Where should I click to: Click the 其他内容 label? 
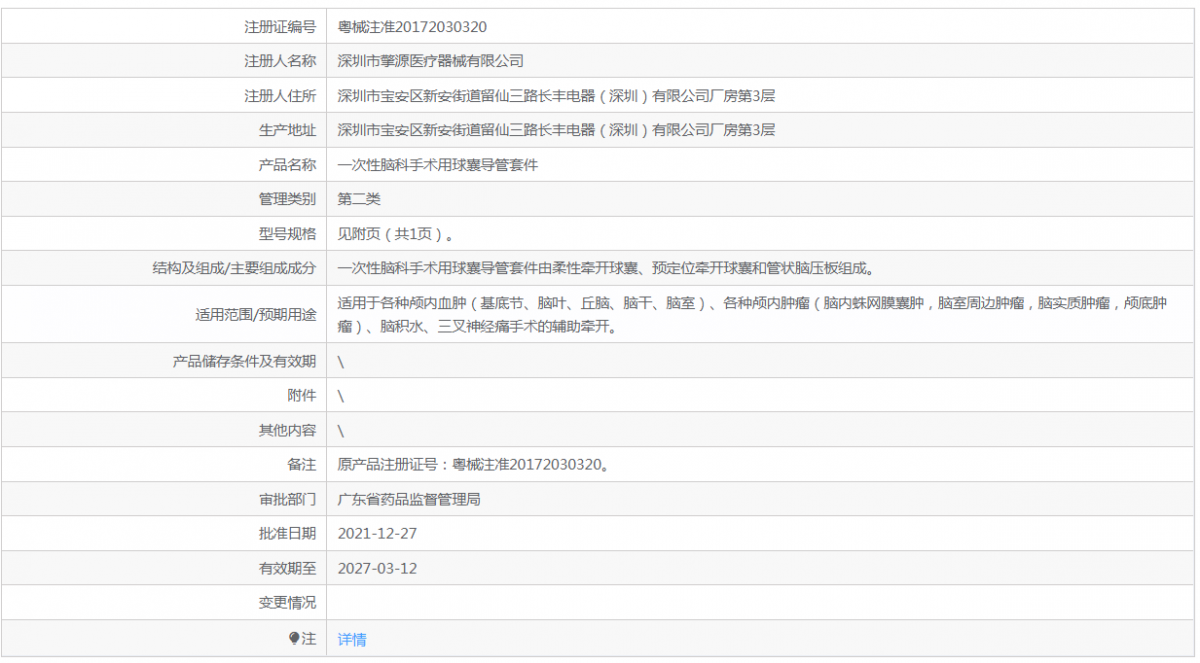click(x=287, y=430)
